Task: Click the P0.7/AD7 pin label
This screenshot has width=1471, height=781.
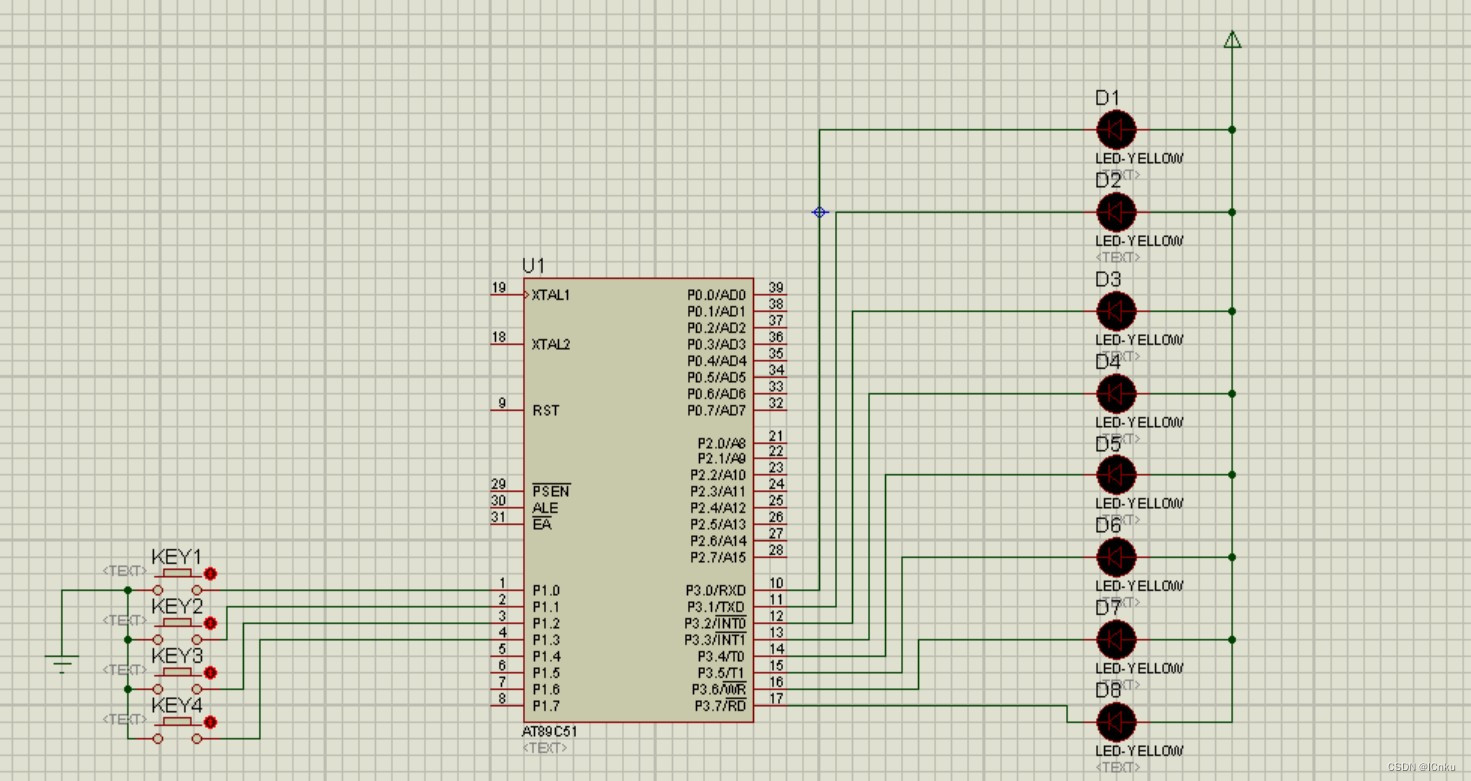Action: [x=716, y=410]
